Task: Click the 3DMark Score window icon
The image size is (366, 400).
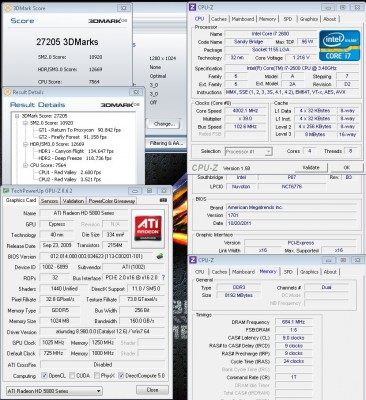Action: tap(7, 8)
